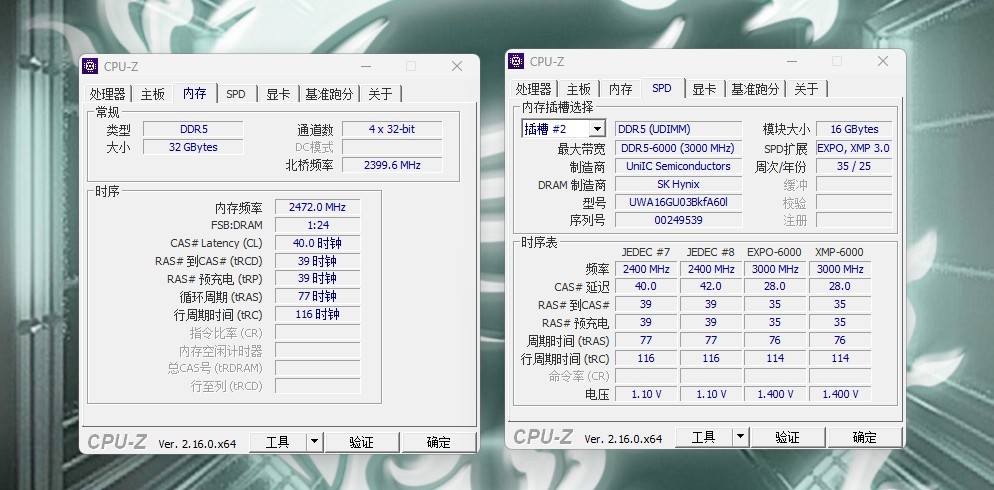The height and width of the screenshot is (490, 994).
Task: Close the left CPU-Z window
Action: [456, 66]
